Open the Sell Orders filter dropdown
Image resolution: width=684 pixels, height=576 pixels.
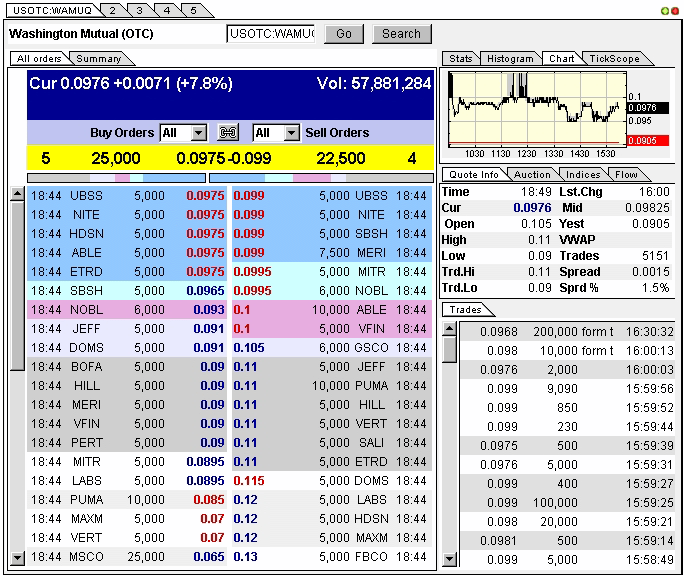tap(290, 133)
